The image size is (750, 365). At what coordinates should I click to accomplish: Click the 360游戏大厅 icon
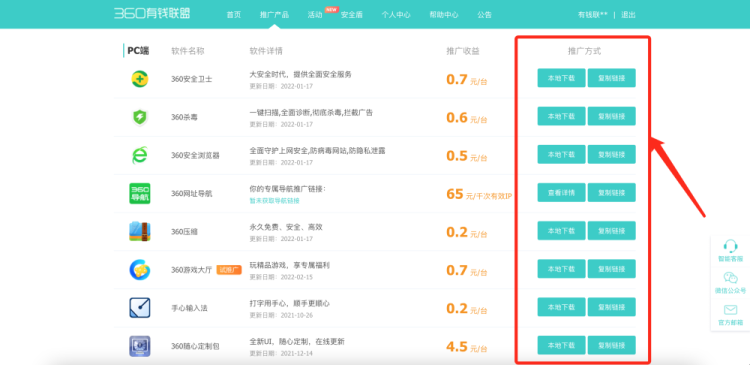140,270
